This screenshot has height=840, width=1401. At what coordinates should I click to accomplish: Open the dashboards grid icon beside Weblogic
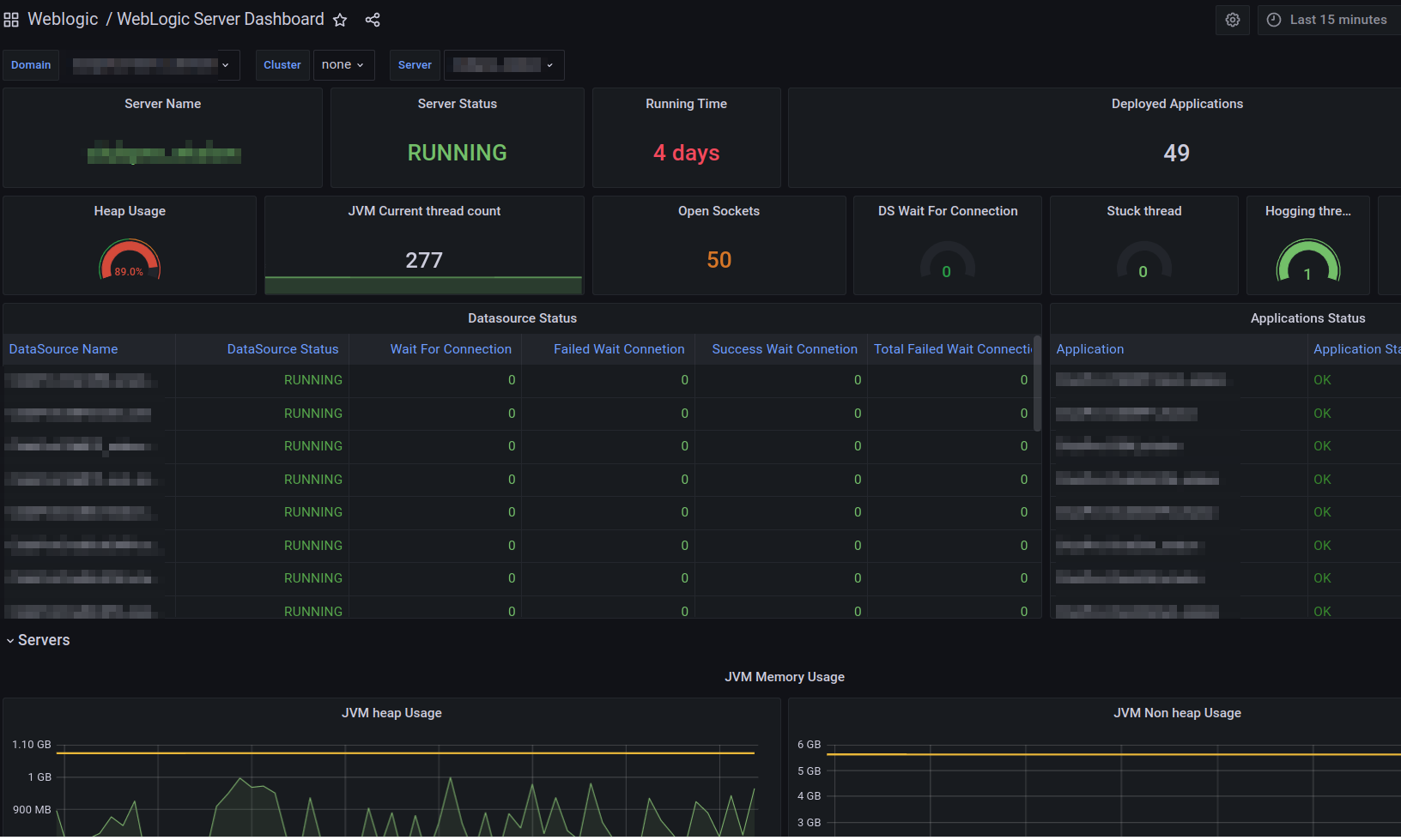tap(11, 20)
